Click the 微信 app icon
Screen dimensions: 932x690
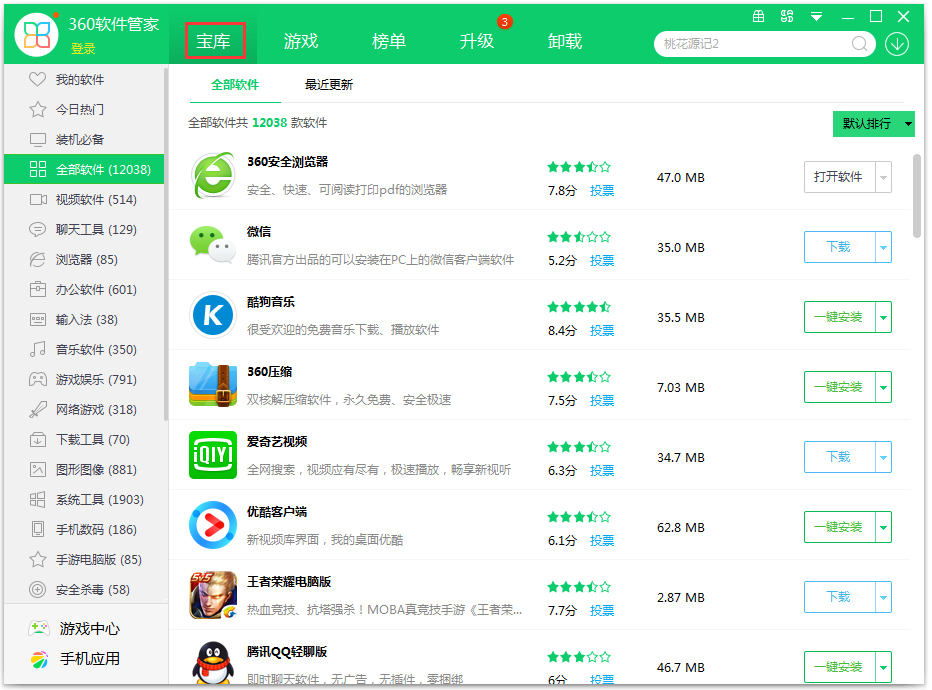point(212,245)
